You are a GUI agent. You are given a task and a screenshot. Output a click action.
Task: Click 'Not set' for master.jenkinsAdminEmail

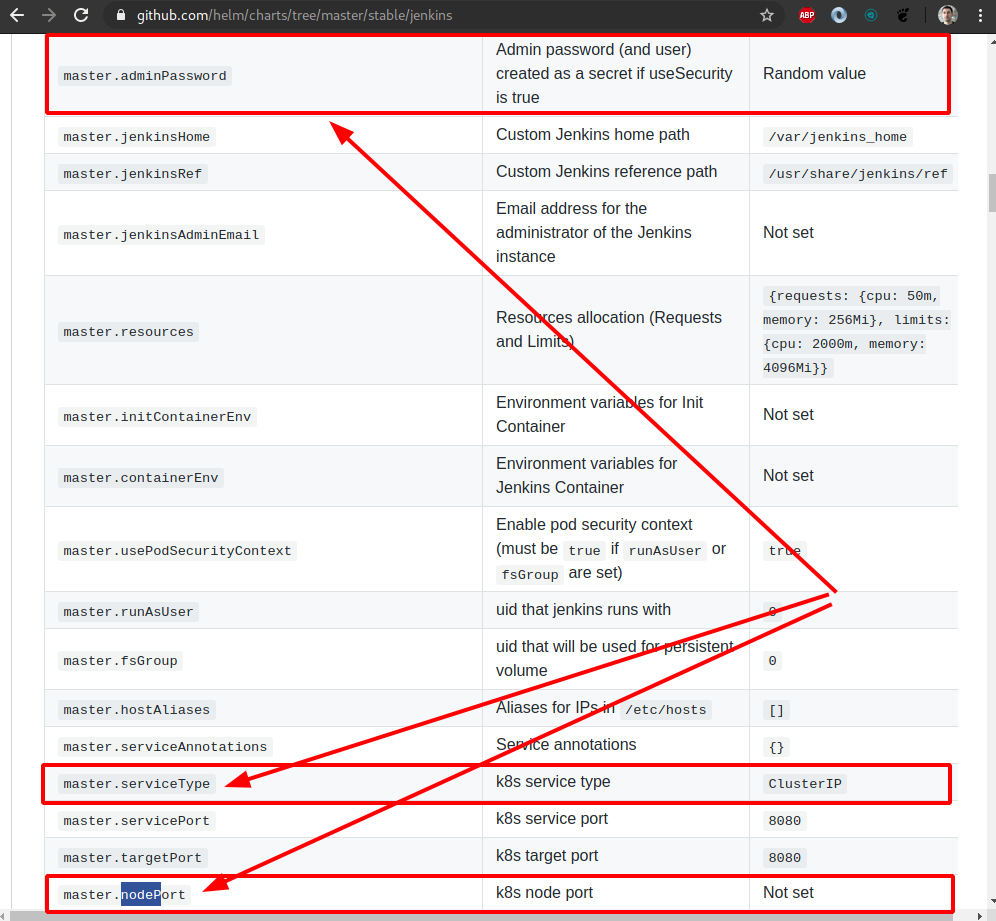[x=788, y=232]
